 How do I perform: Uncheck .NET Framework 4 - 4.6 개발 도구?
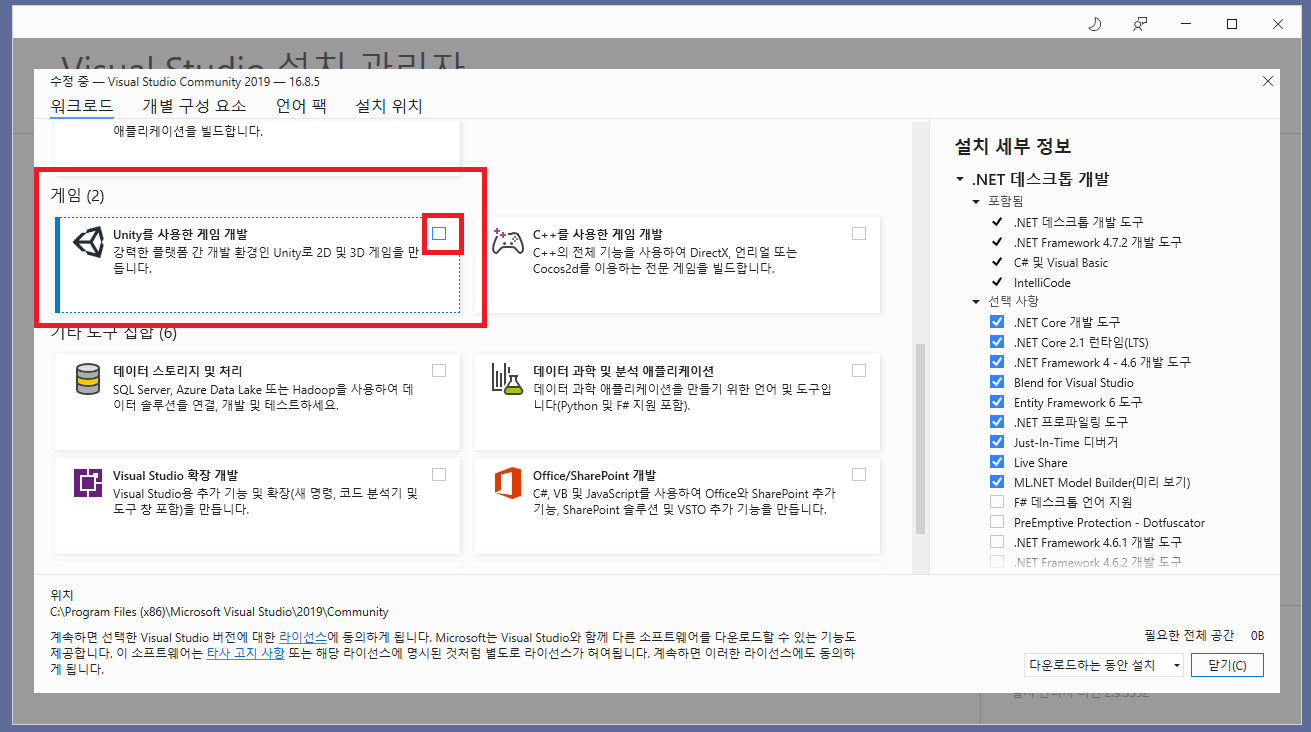coord(997,362)
